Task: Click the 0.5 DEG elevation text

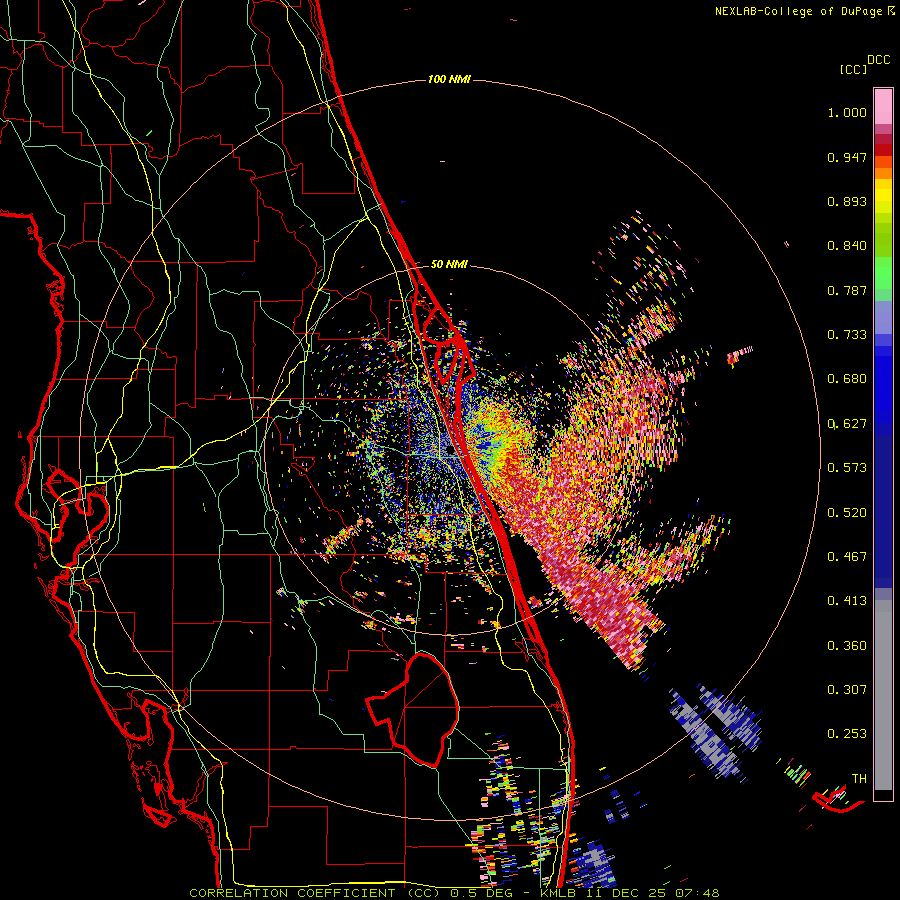Action: click(x=481, y=893)
